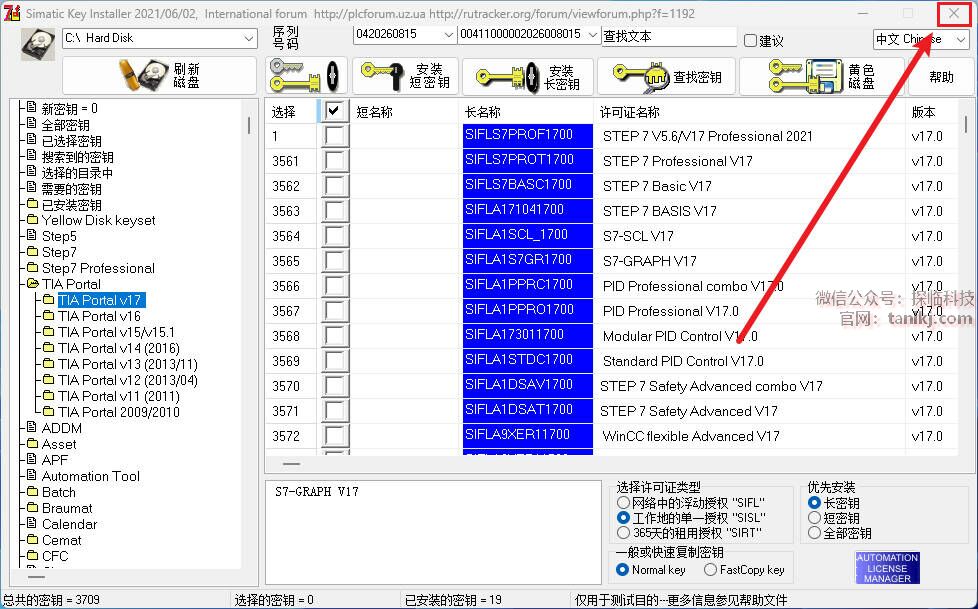Install long key button with key icon
978x609 pixels.
pos(528,76)
